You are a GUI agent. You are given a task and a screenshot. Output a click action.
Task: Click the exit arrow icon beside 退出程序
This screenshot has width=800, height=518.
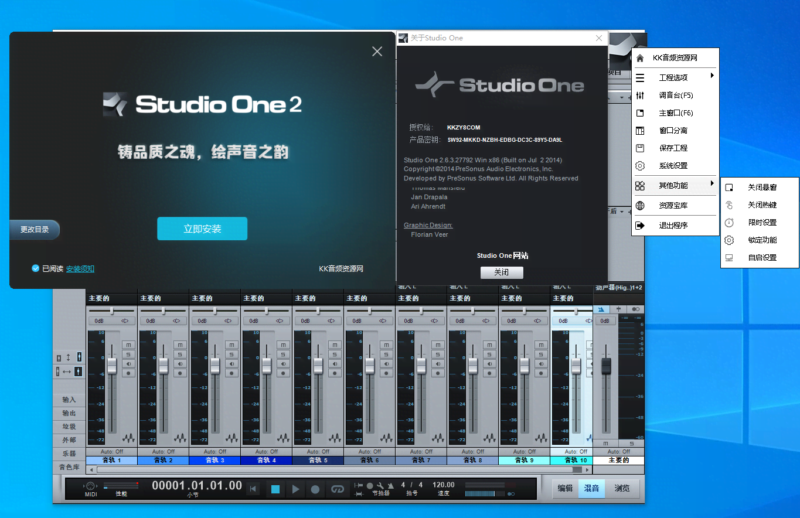pyautogui.click(x=640, y=226)
